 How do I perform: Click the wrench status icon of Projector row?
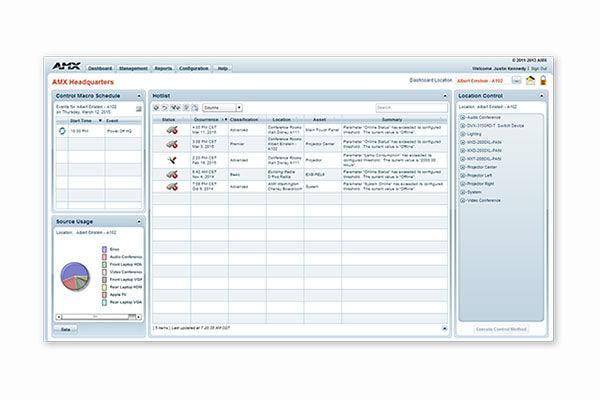tap(172, 160)
